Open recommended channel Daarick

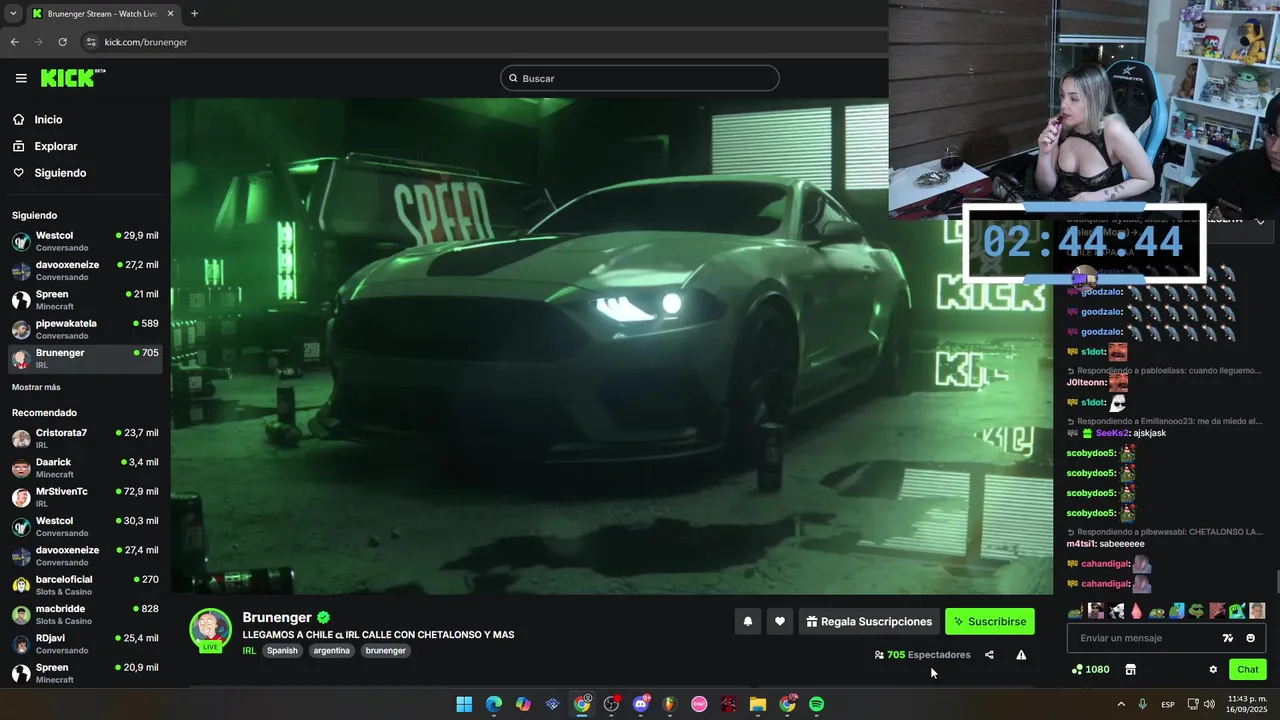85,468
